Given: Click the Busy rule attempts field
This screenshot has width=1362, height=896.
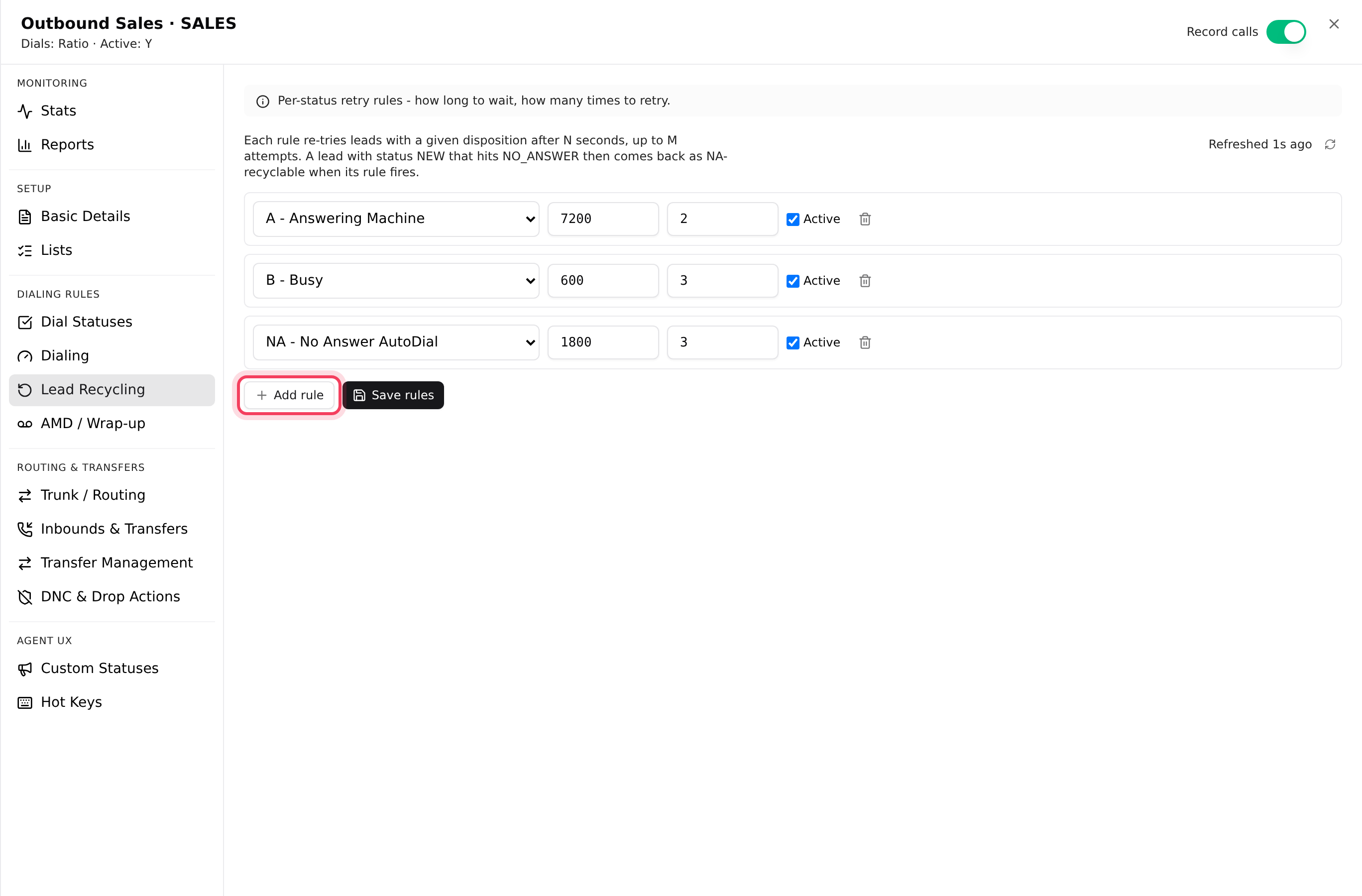Looking at the screenshot, I should pos(722,280).
